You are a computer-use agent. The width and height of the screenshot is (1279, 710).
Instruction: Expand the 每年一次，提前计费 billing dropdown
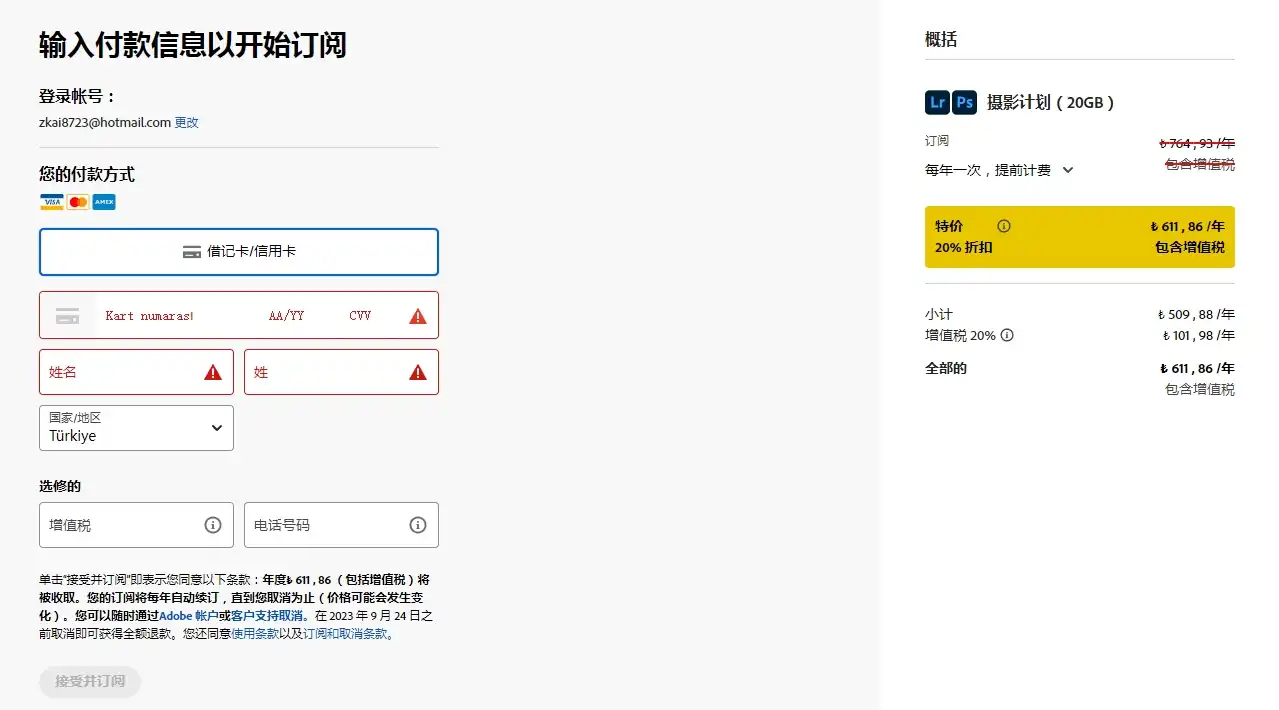pos(999,170)
